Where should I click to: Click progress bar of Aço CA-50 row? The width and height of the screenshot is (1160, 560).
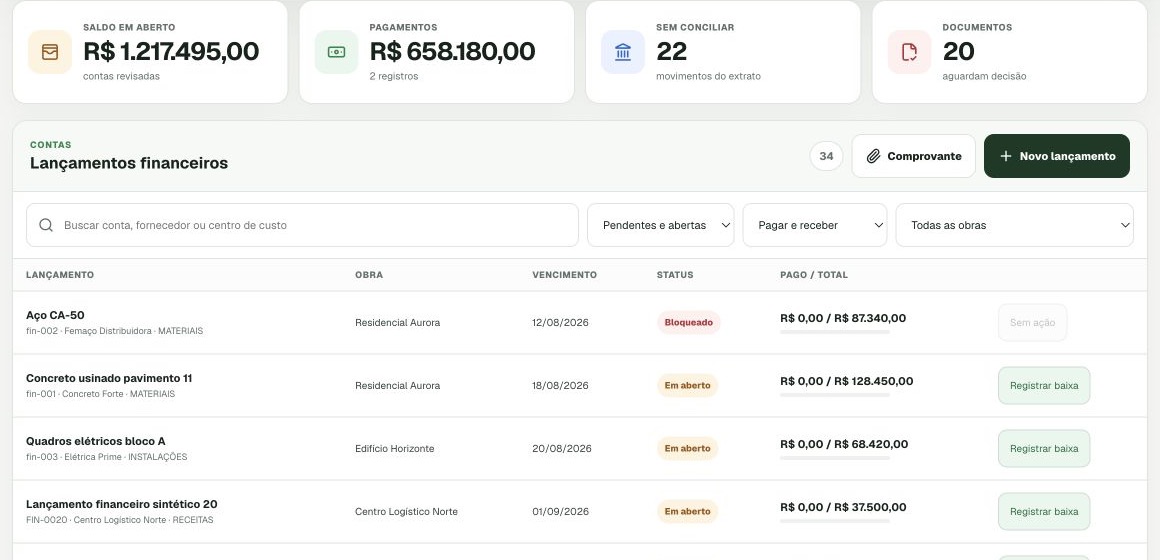pos(834,332)
